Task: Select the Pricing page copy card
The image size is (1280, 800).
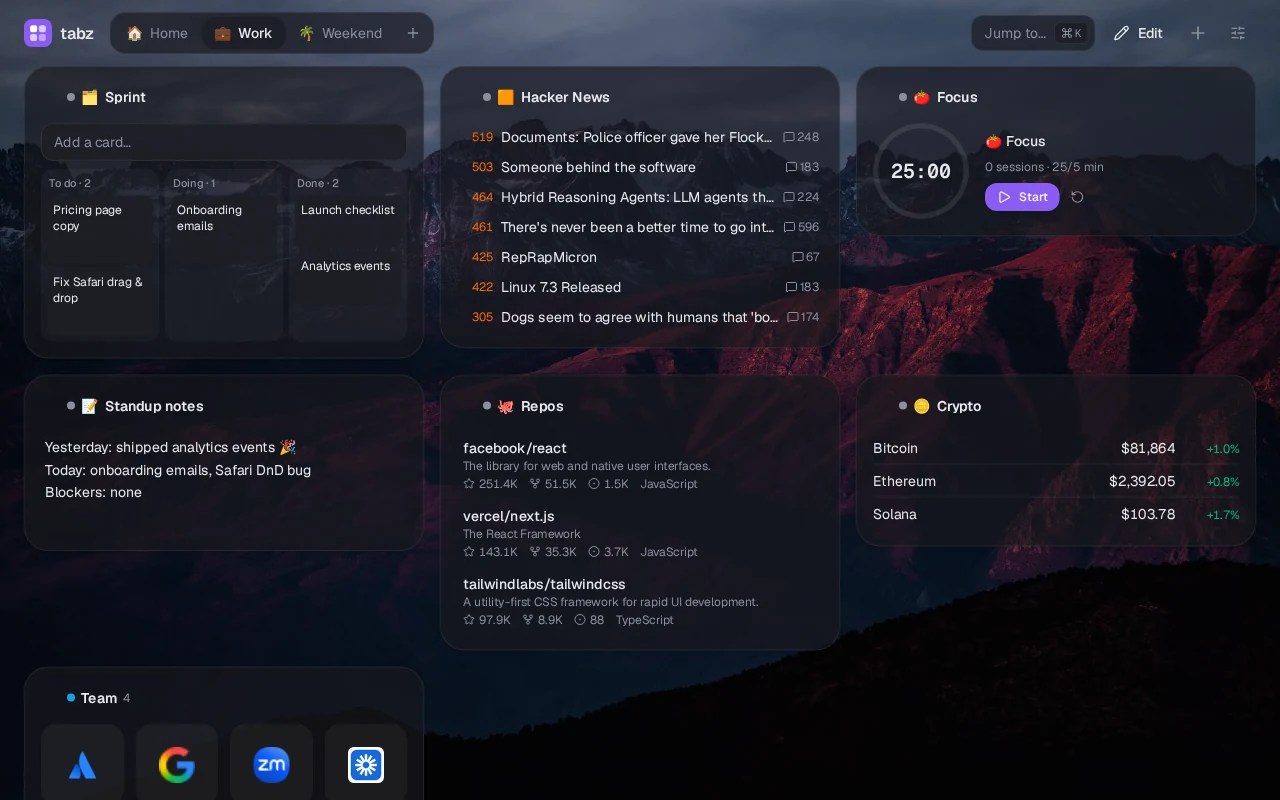Action: 100,218
